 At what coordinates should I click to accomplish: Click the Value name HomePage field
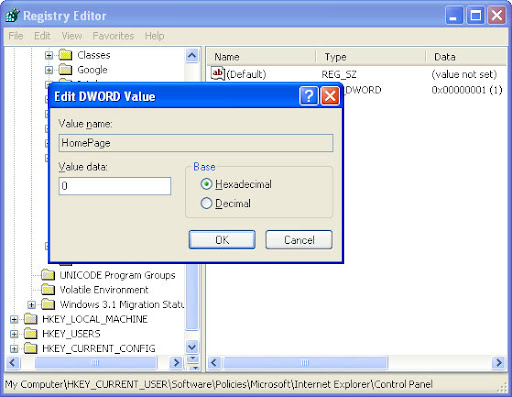[196, 143]
